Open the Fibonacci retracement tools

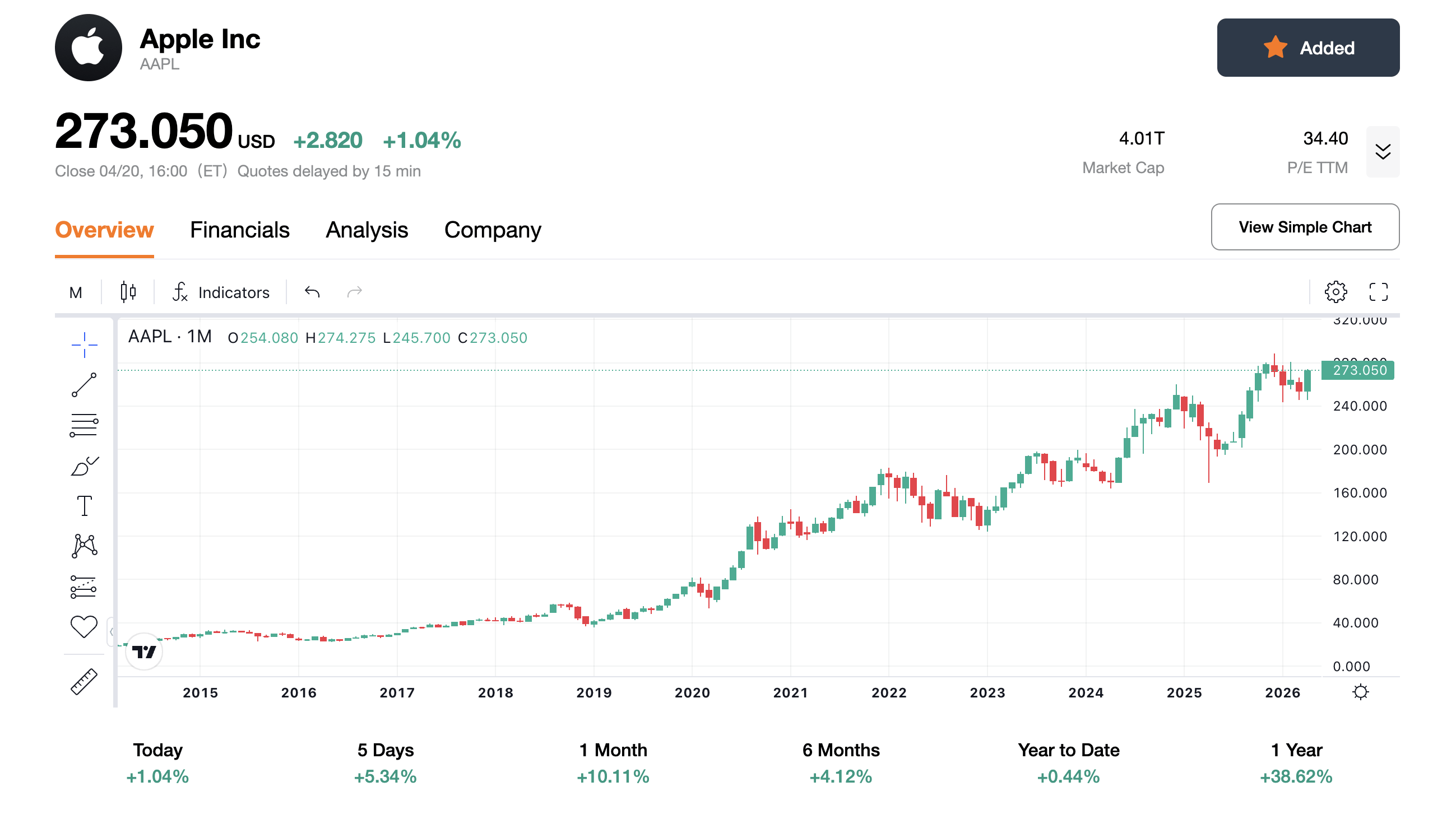pyautogui.click(x=84, y=425)
